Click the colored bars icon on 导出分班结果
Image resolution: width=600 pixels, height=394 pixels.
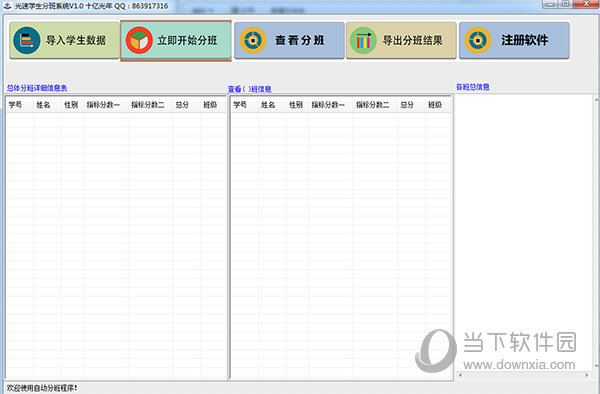tap(363, 40)
